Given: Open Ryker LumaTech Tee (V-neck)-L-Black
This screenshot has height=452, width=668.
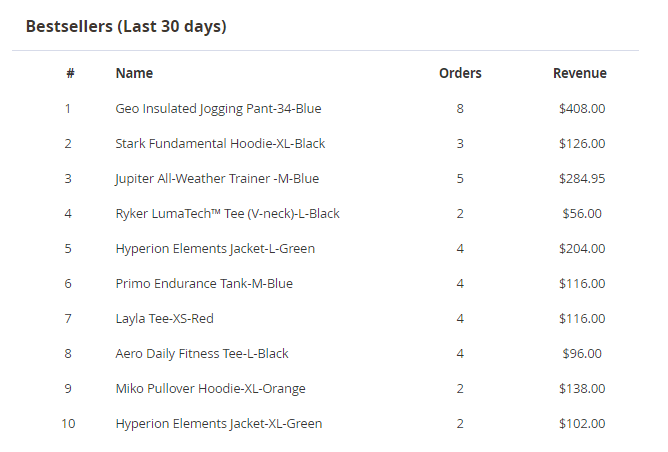Looking at the screenshot, I should [x=227, y=213].
